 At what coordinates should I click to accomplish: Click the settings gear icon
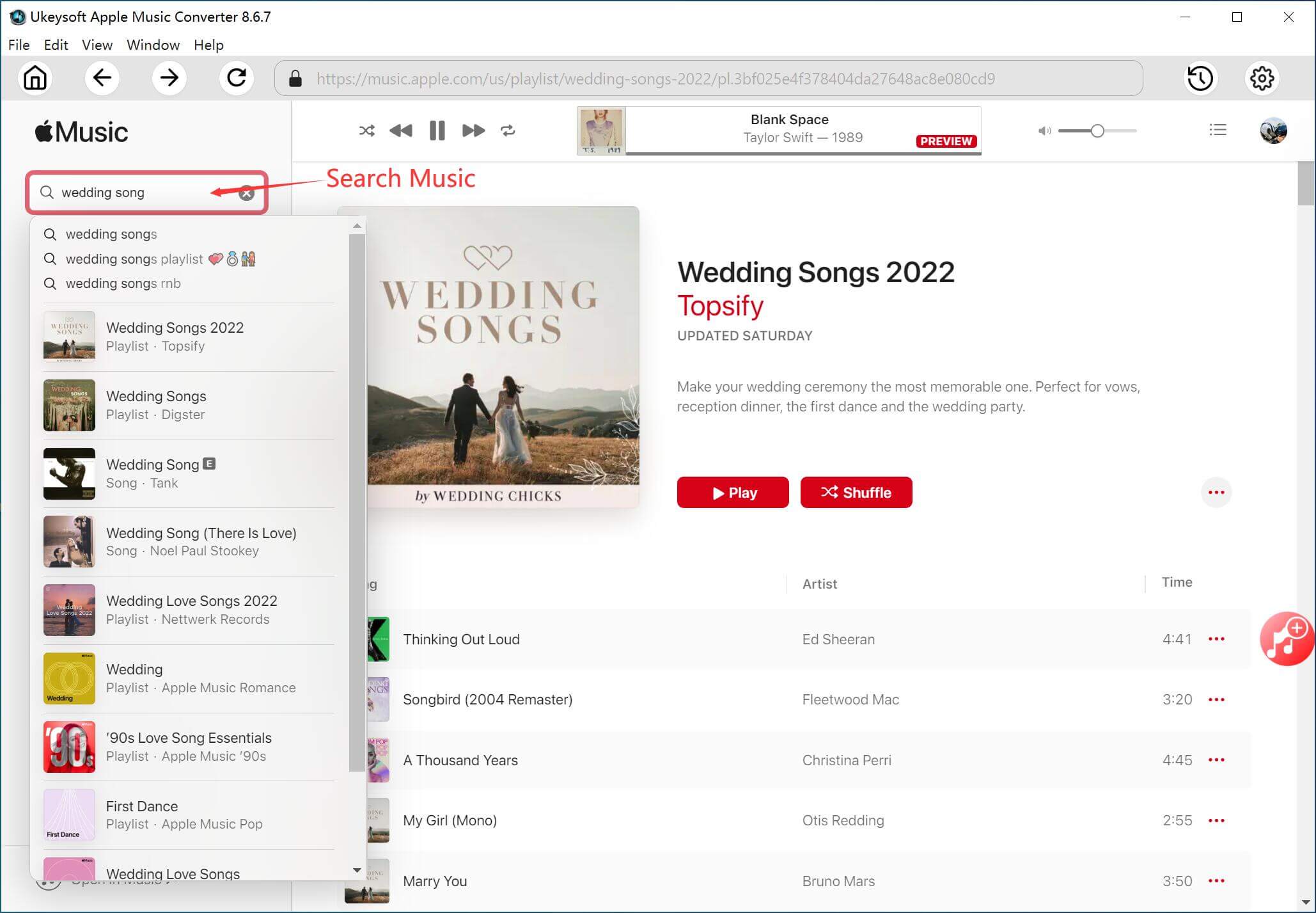point(1262,78)
